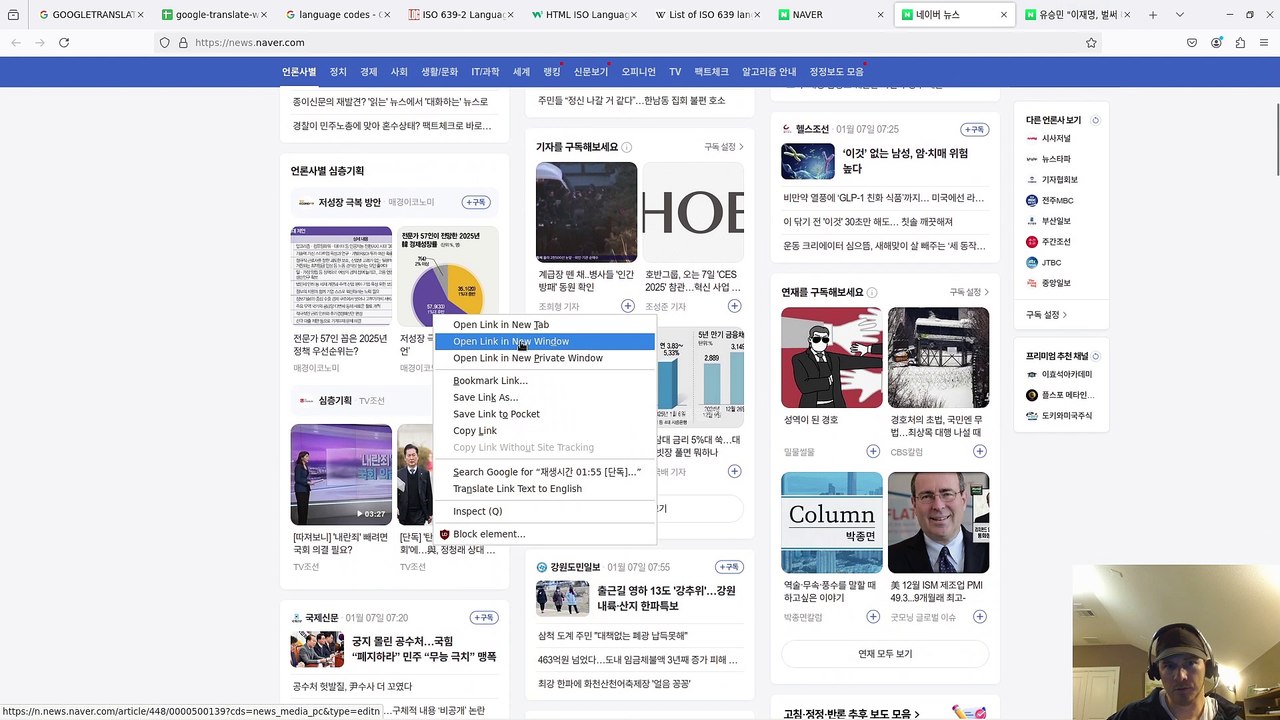Expand the list all tabs chevron
The height and width of the screenshot is (720, 1280).
1180,15
